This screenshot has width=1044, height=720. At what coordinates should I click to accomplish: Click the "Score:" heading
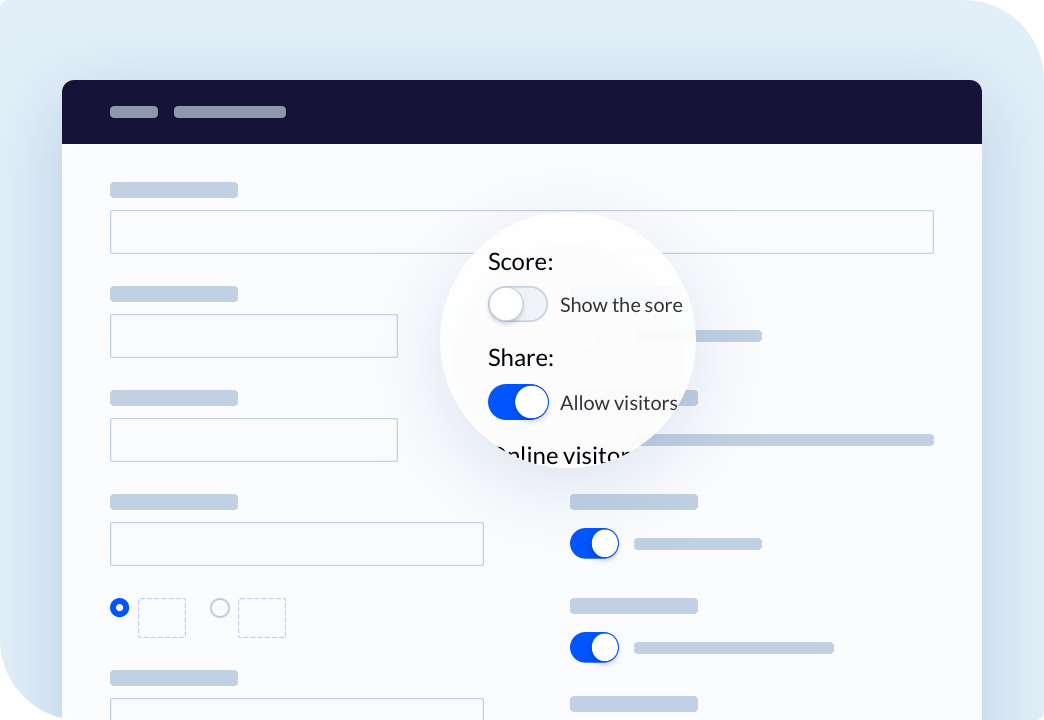pos(521,262)
